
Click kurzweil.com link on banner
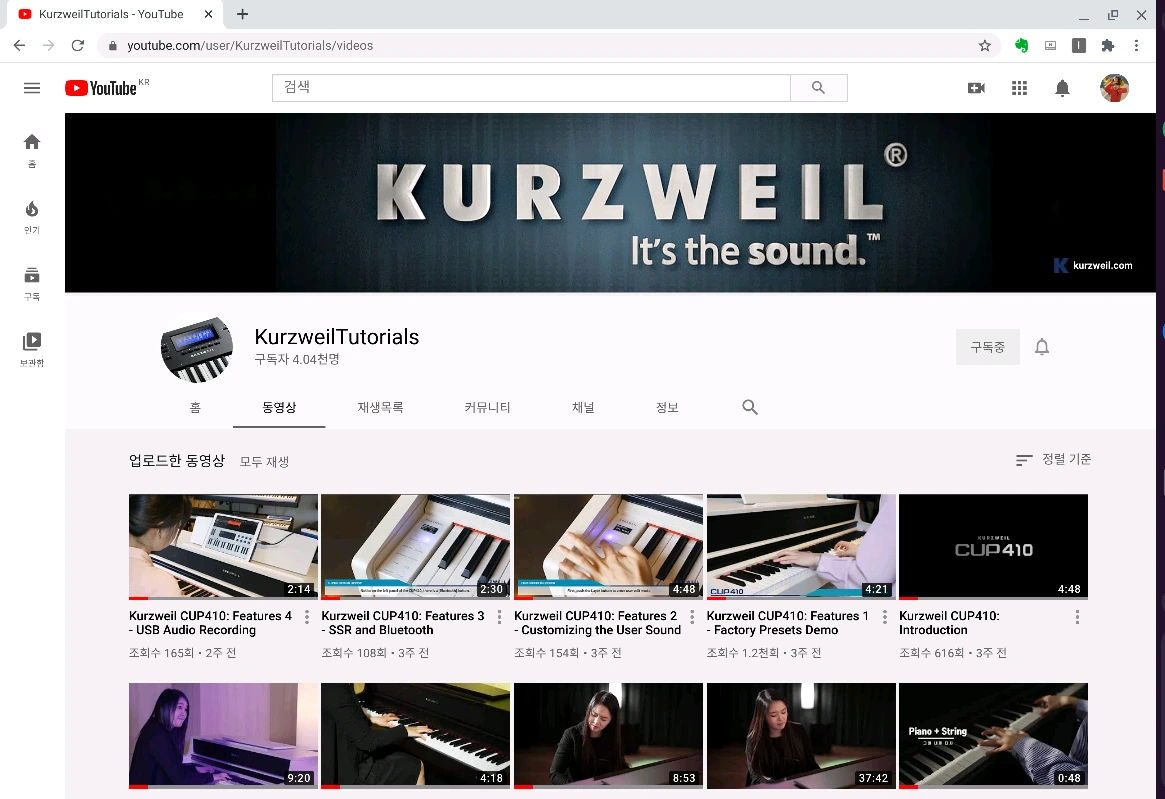(x=1094, y=265)
